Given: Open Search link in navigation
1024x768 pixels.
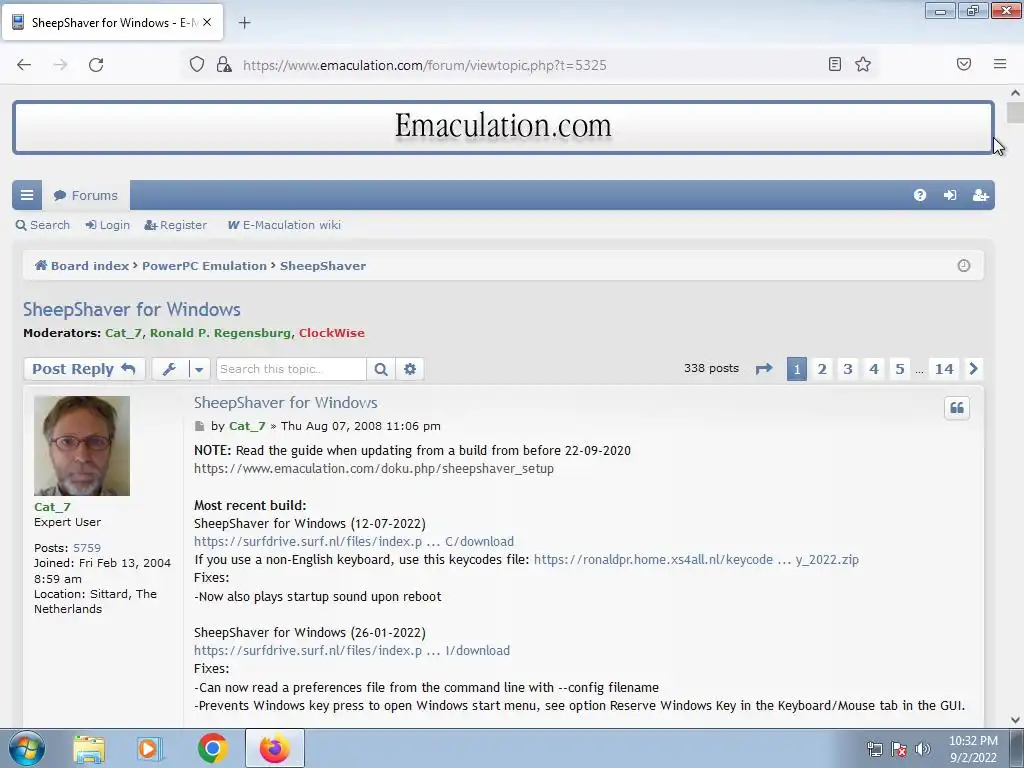Looking at the screenshot, I should coord(42,225).
